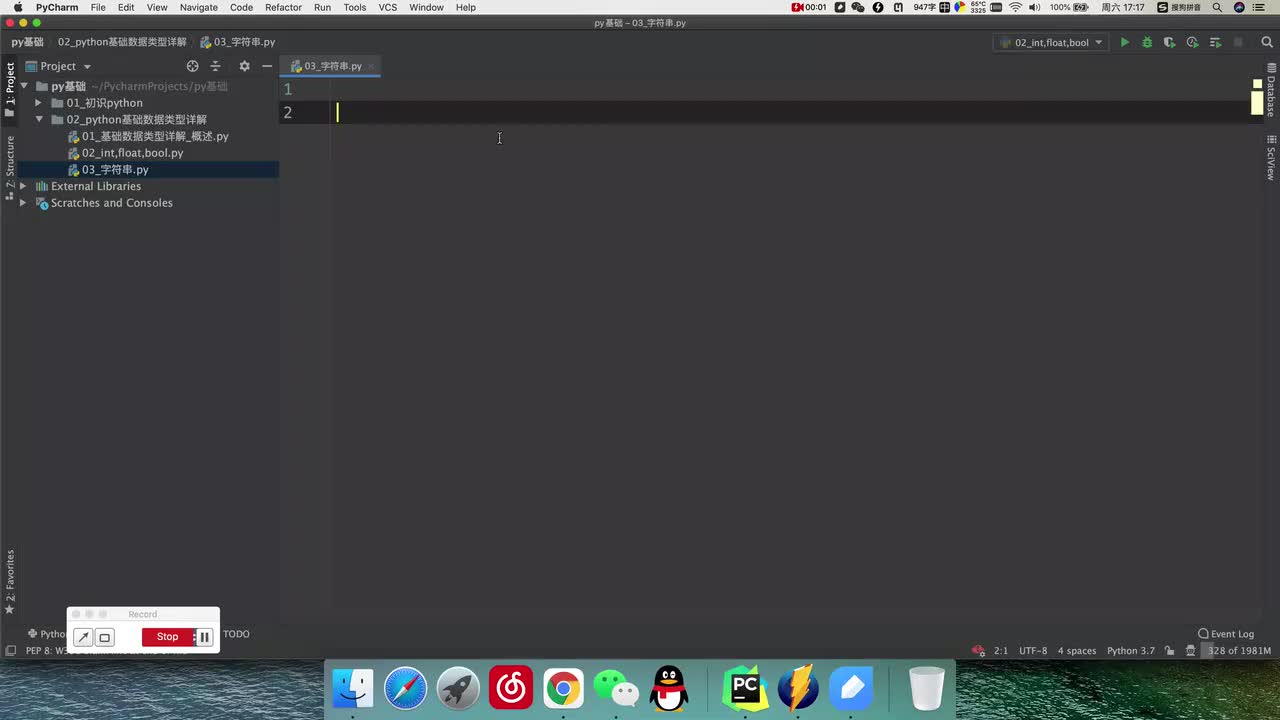The width and height of the screenshot is (1280, 720).
Task: Collapse the 02_python基础数据类型详解 folder
Action: (x=38, y=120)
